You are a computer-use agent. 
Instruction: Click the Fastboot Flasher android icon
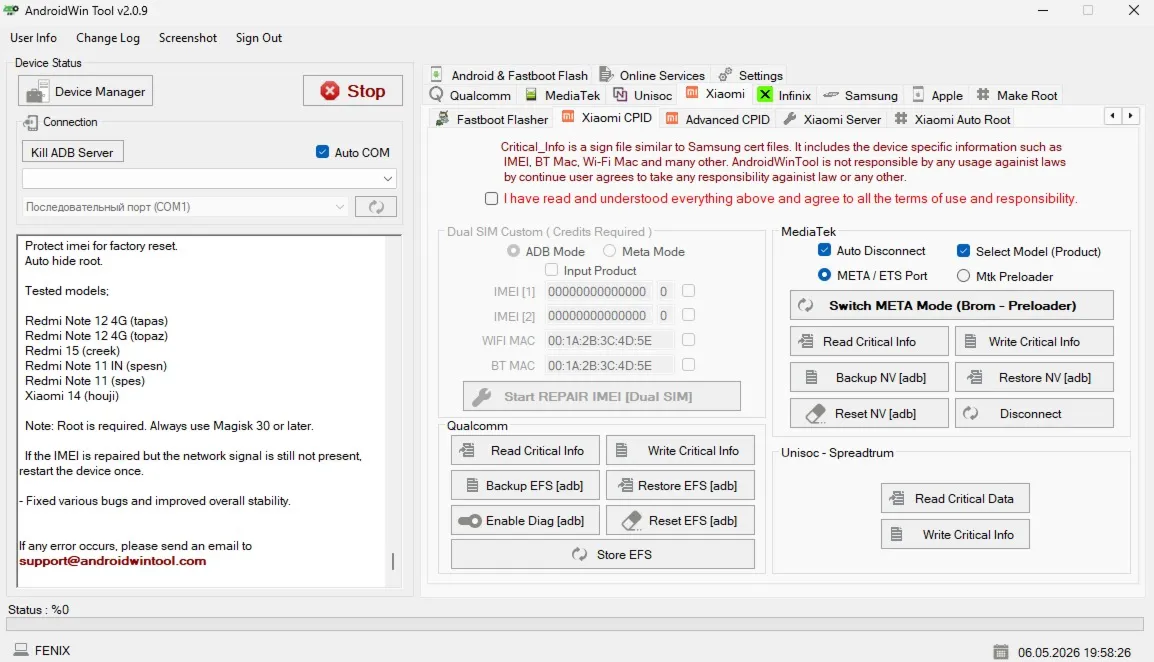tap(442, 119)
